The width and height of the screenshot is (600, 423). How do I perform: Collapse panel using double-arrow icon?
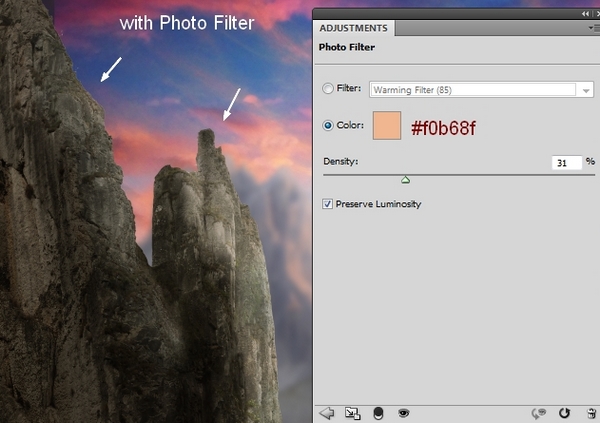pyautogui.click(x=583, y=13)
